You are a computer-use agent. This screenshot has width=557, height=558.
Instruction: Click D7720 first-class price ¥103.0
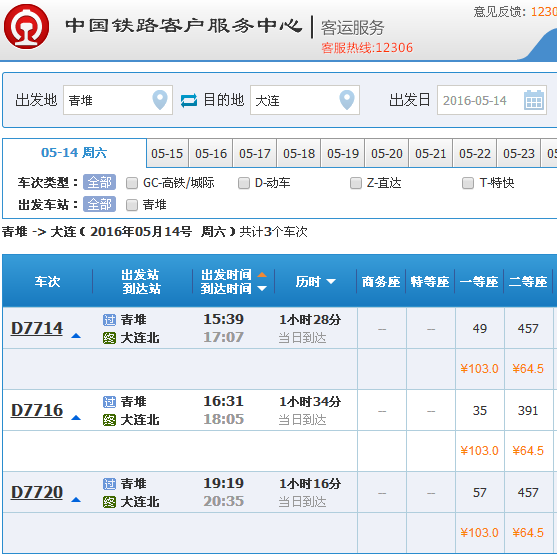(x=479, y=533)
